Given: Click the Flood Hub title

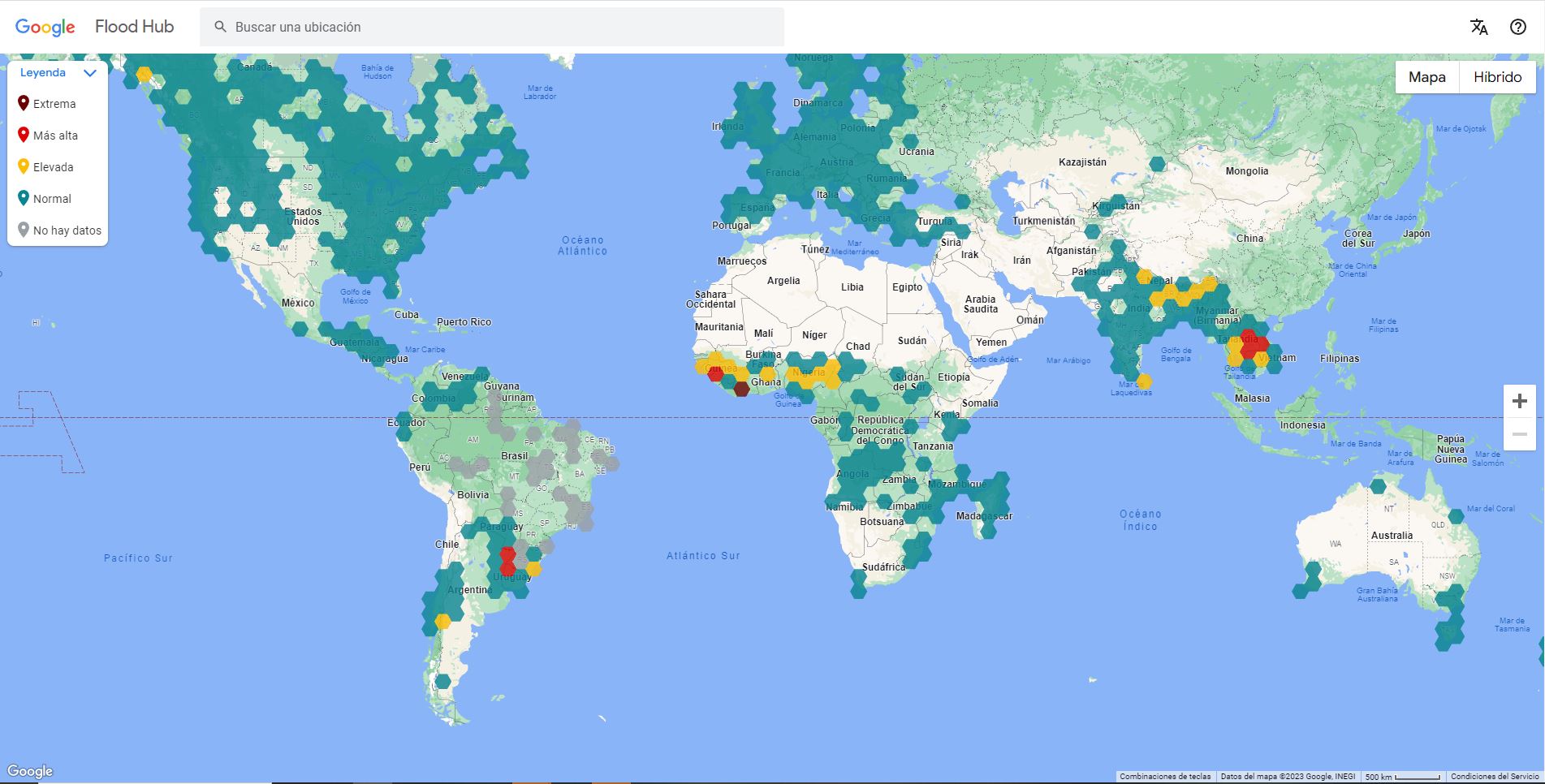Looking at the screenshot, I should tap(134, 27).
